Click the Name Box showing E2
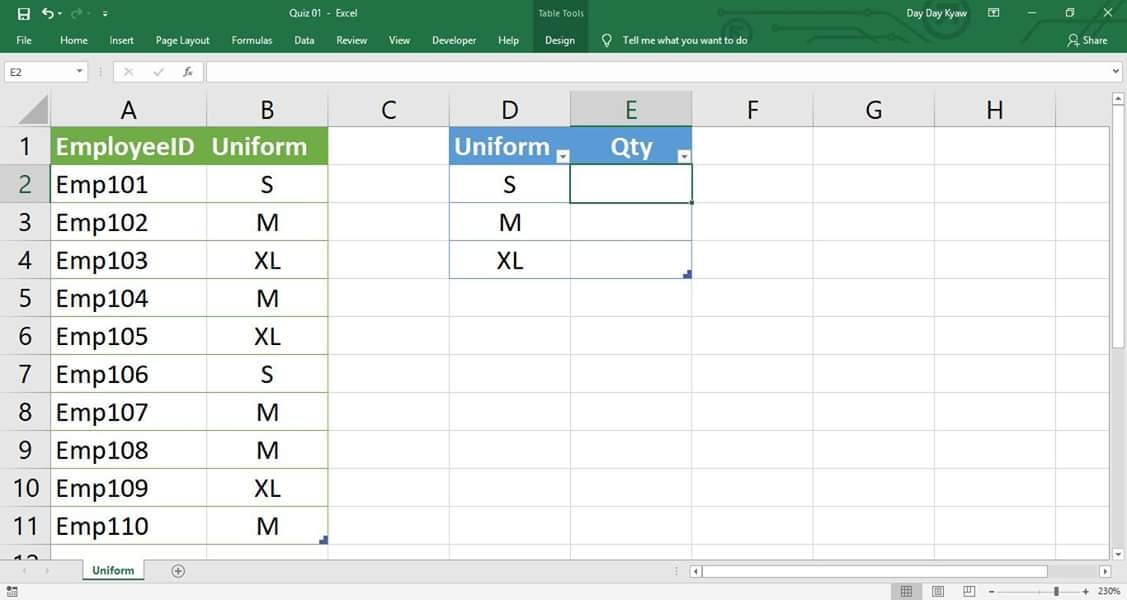This screenshot has width=1127, height=600. point(39,72)
